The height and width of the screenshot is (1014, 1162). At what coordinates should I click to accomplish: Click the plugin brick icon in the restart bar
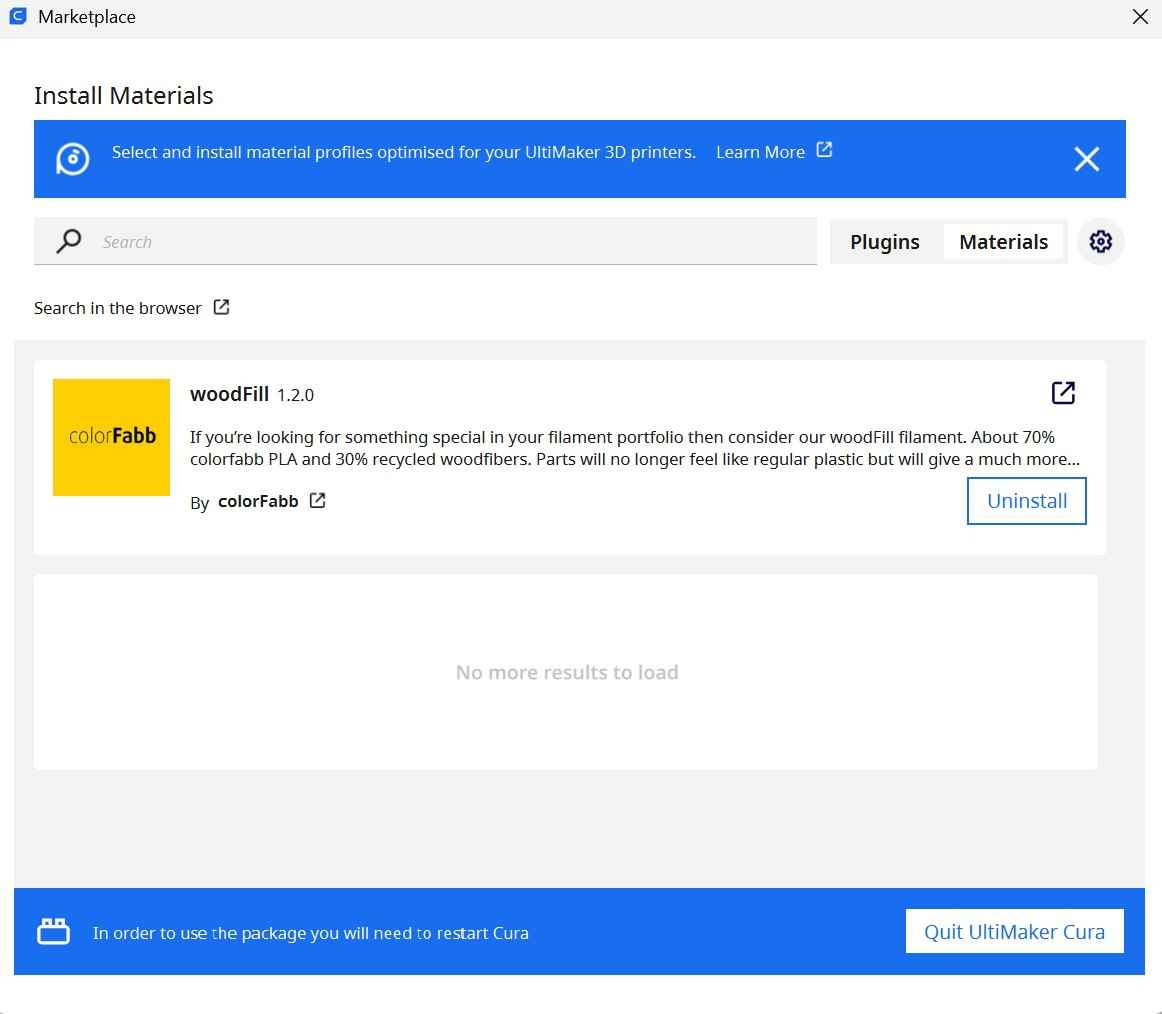[53, 932]
